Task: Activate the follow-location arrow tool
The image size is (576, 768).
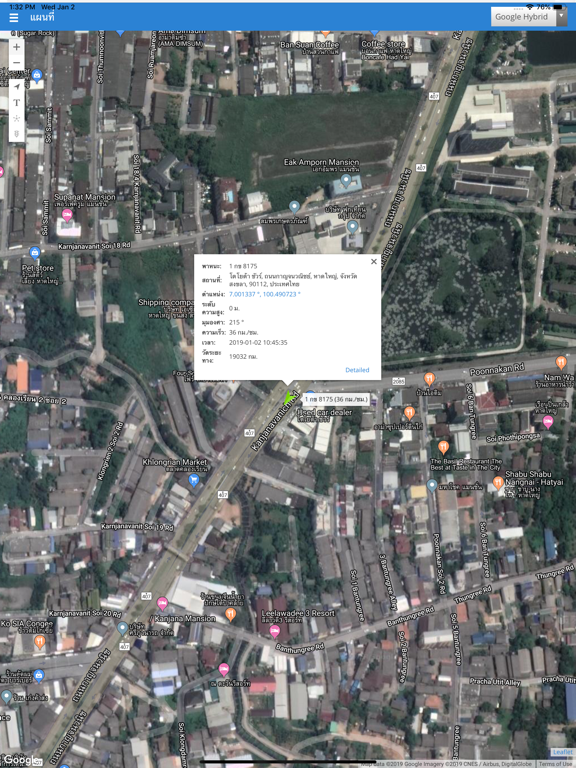Action: 17,87
